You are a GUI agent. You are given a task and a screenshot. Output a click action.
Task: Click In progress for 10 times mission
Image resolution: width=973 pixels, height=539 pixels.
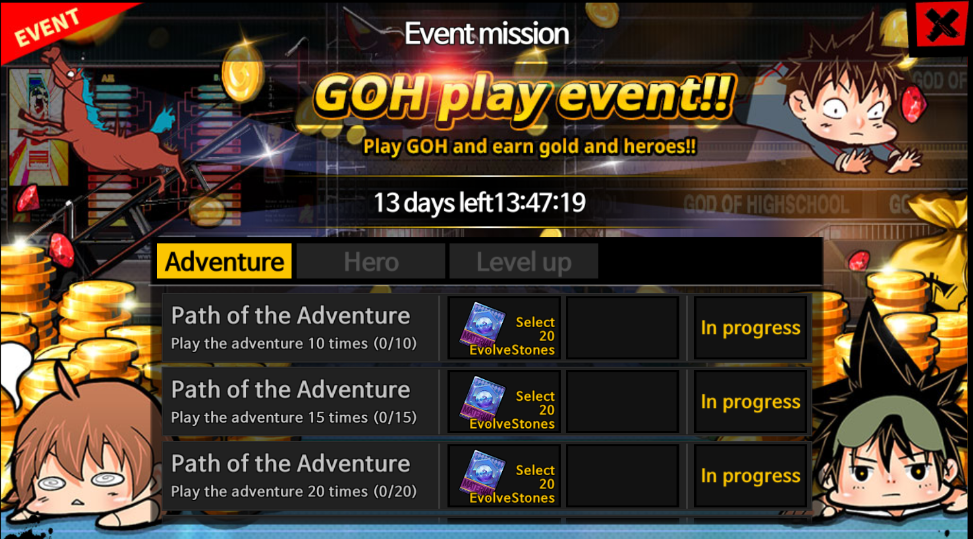[750, 327]
